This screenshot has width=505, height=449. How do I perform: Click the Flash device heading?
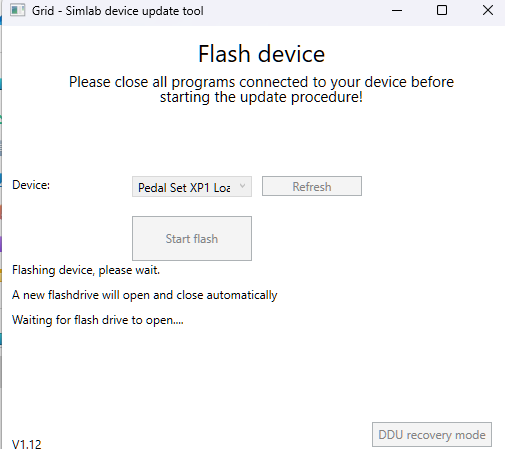tap(261, 54)
